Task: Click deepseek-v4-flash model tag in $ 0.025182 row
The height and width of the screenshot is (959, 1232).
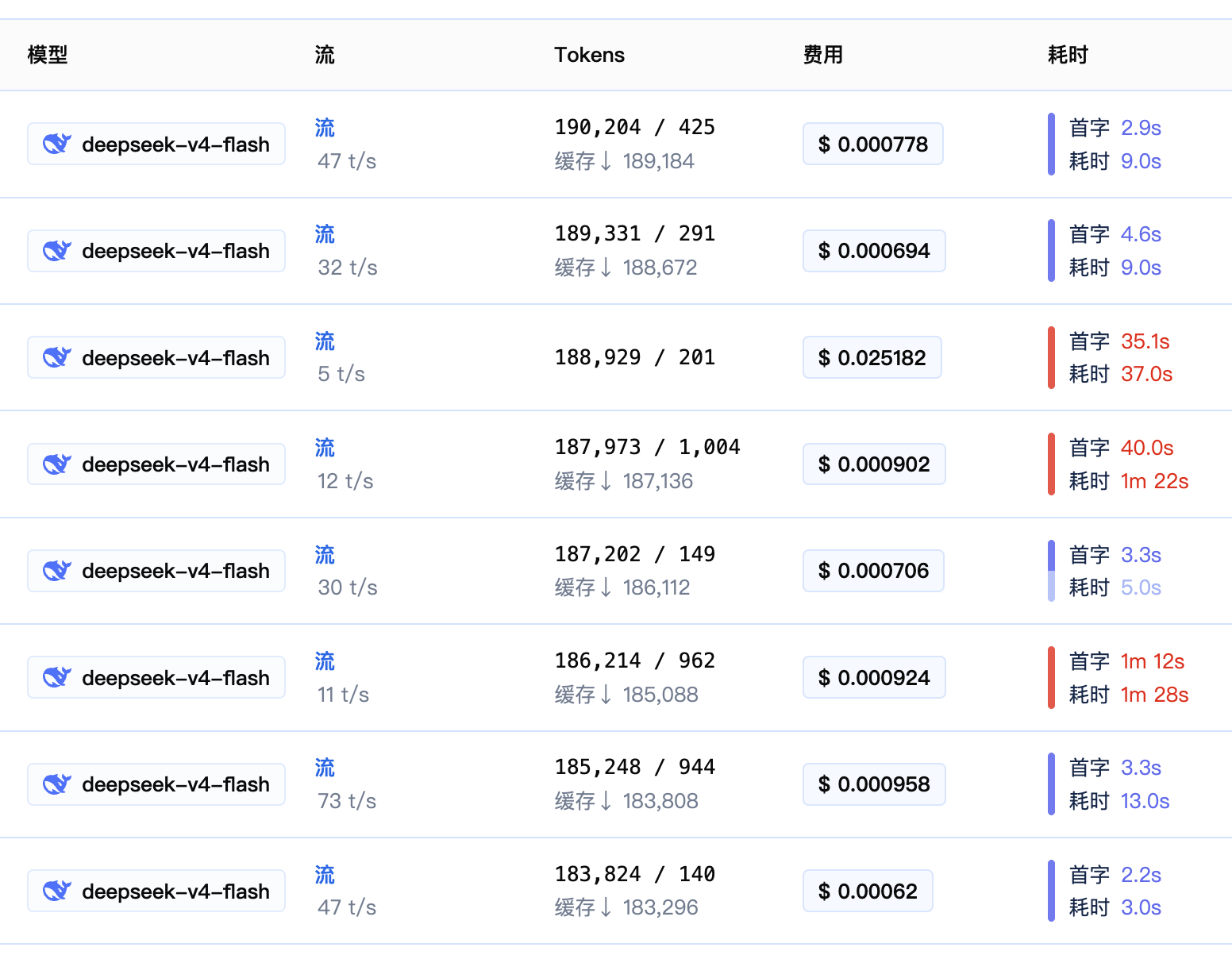Action: point(156,357)
